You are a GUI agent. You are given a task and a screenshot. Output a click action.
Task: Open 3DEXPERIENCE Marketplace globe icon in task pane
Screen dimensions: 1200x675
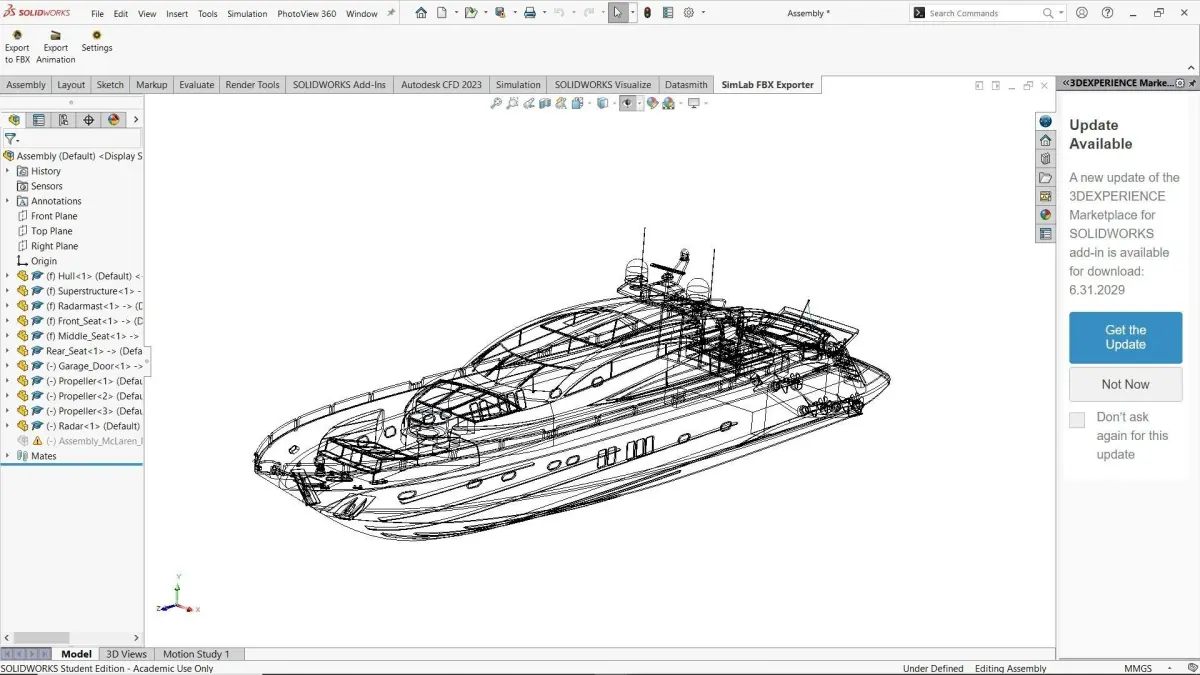point(1045,121)
